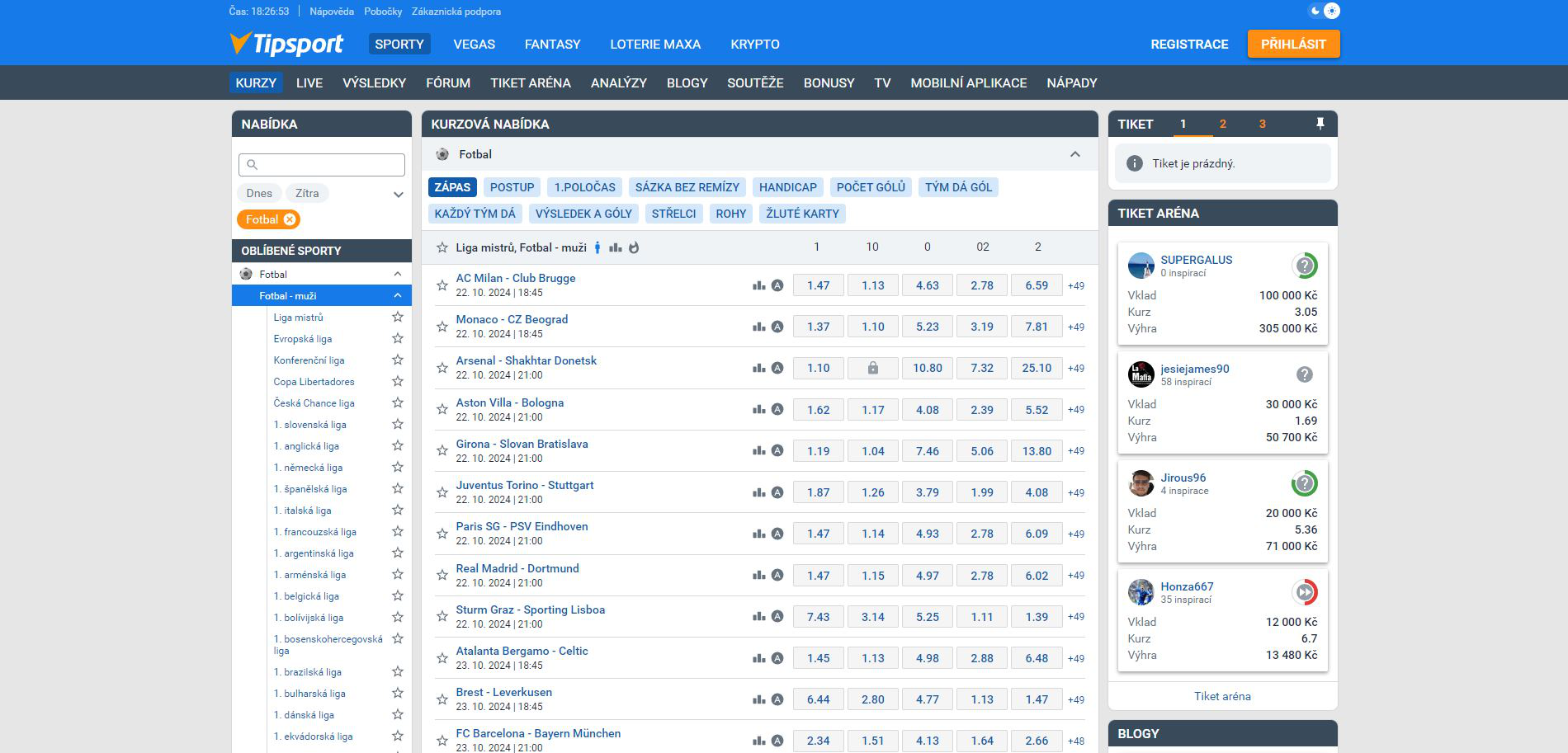Open the Tiket aréna link at bottom
Image resolution: width=1568 pixels, height=753 pixels.
pos(1222,696)
